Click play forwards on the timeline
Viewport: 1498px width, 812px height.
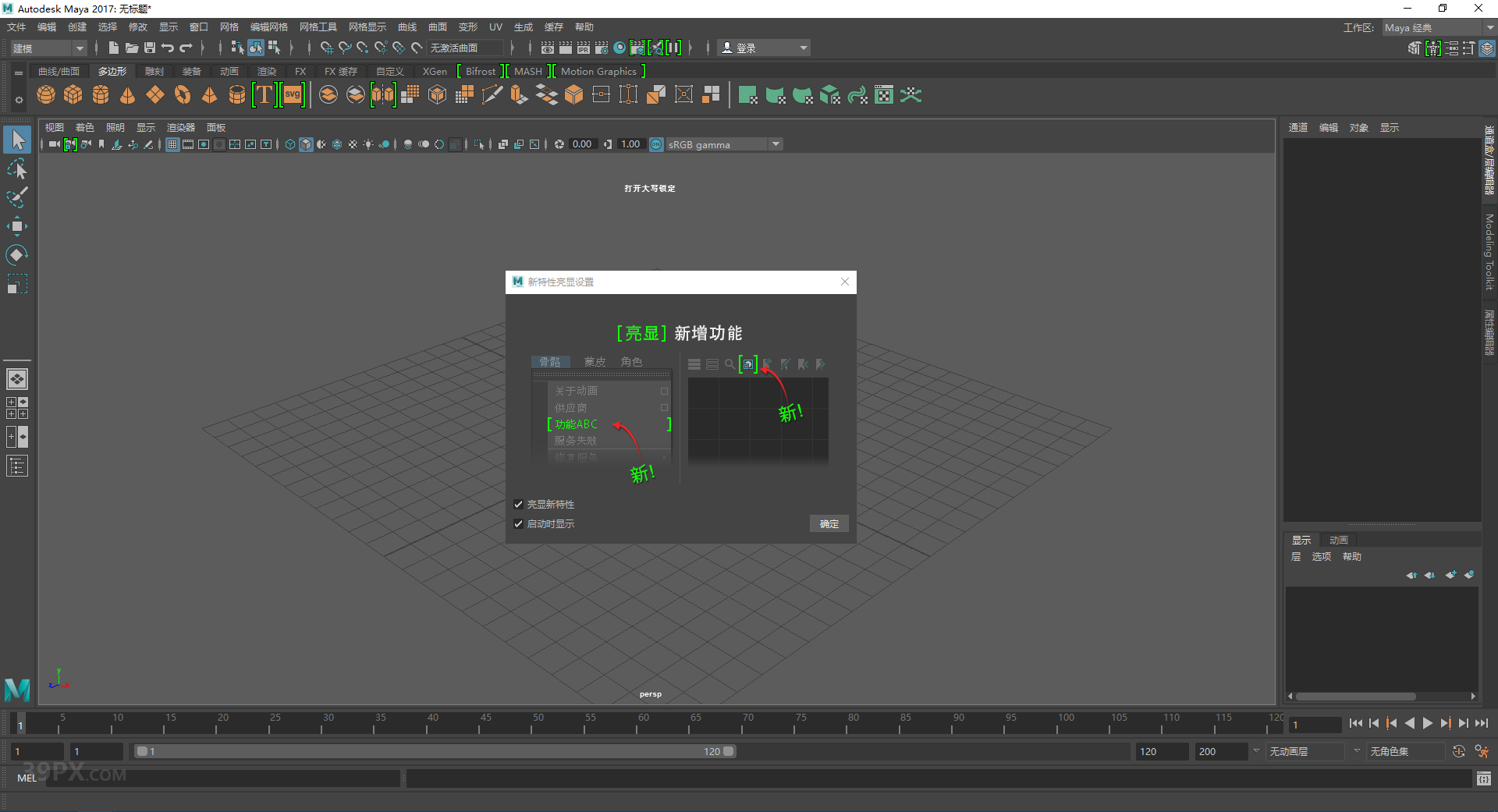[1428, 723]
